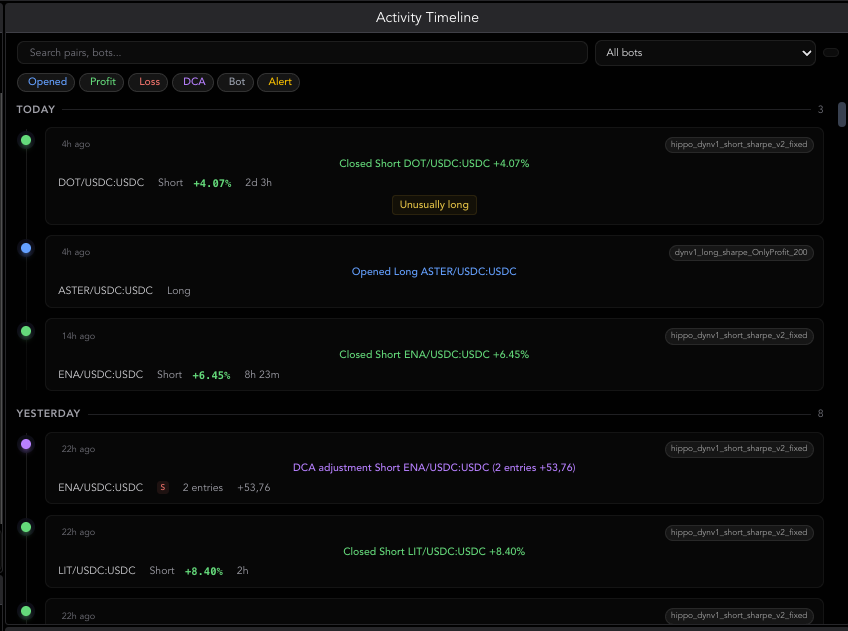Click the count 8 beside YESTERDAY
Image resolution: width=848 pixels, height=631 pixels.
[820, 414]
